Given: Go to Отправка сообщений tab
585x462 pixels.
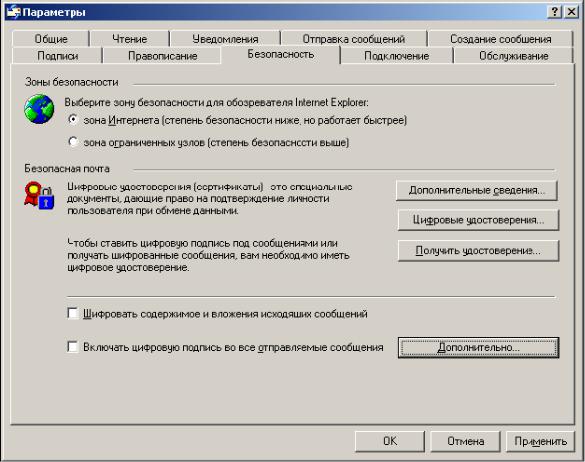Looking at the screenshot, I should click(354, 39).
